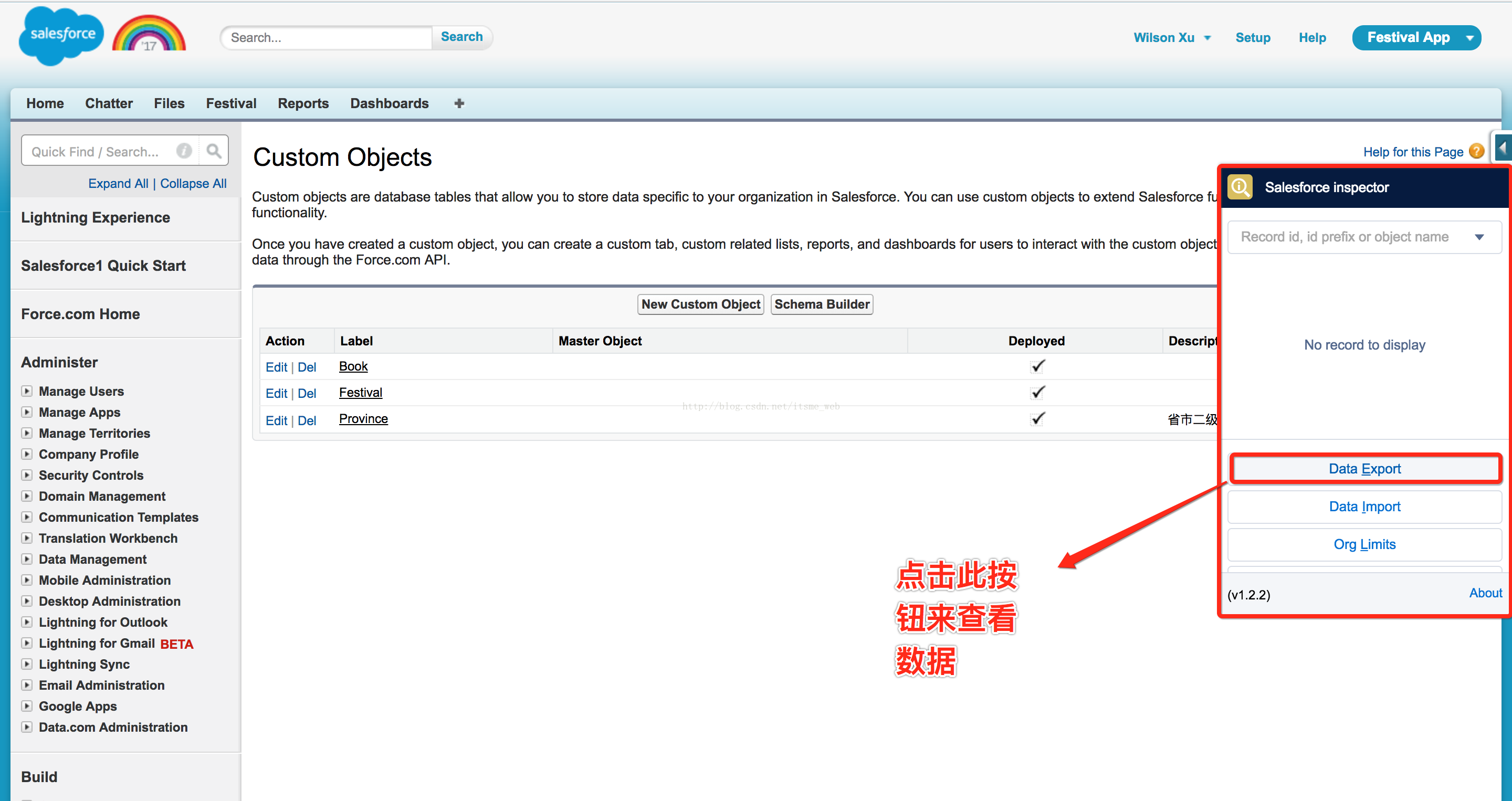The width and height of the screenshot is (1512, 801).
Task: Click Deployed checkmark for Province row
Action: (x=1037, y=419)
